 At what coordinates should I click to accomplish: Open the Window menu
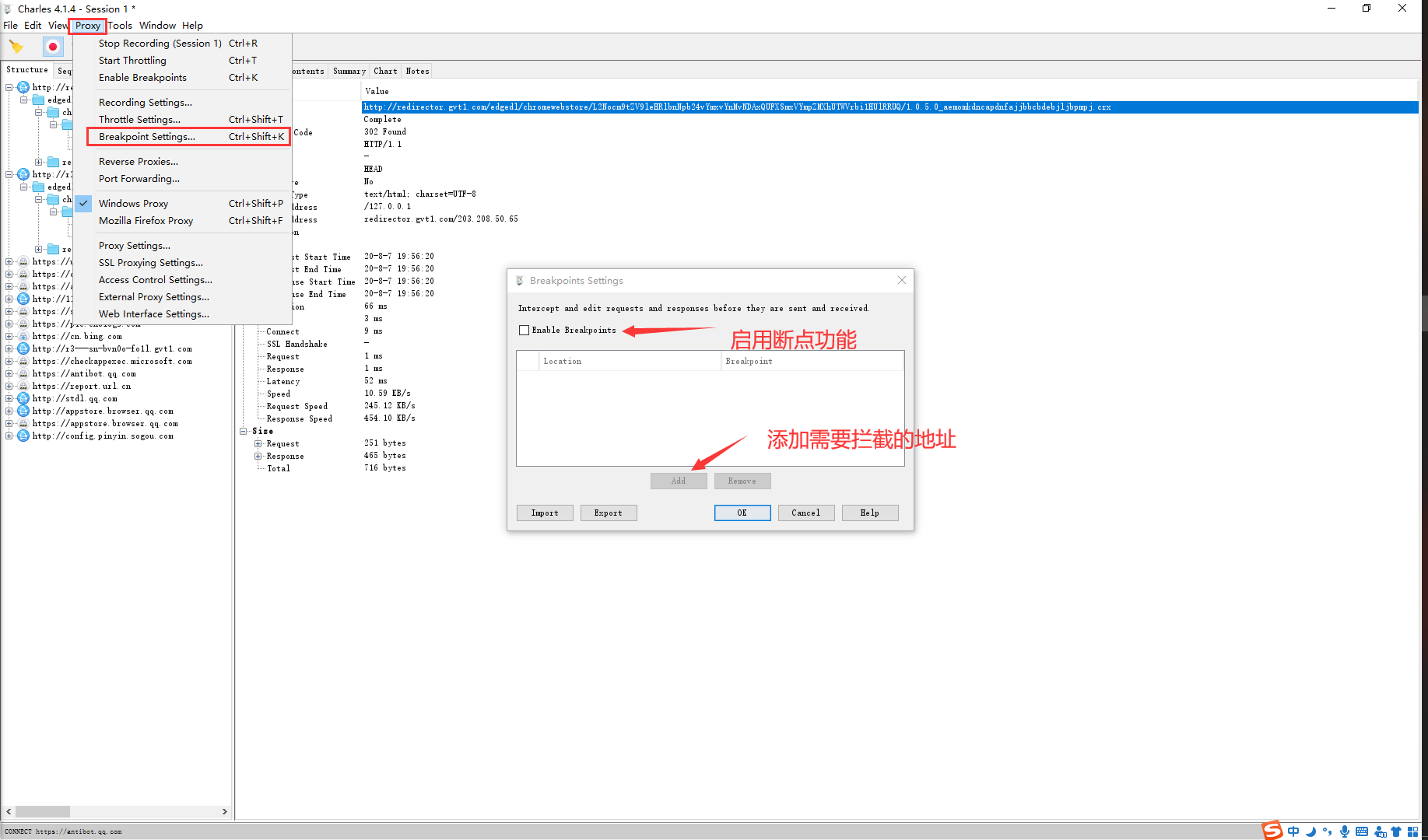click(x=157, y=26)
